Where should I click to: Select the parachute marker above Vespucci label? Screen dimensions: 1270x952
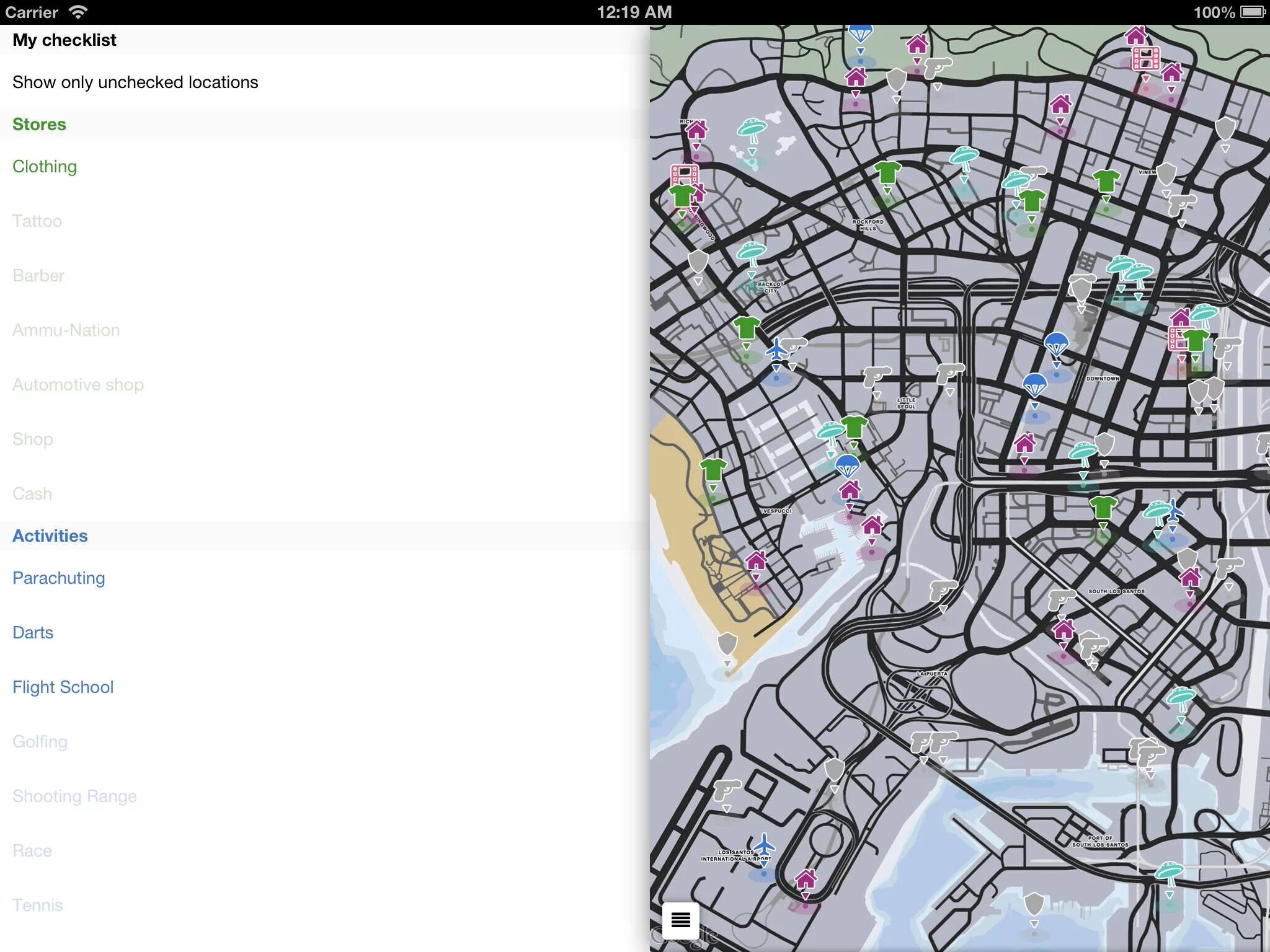coord(847,466)
